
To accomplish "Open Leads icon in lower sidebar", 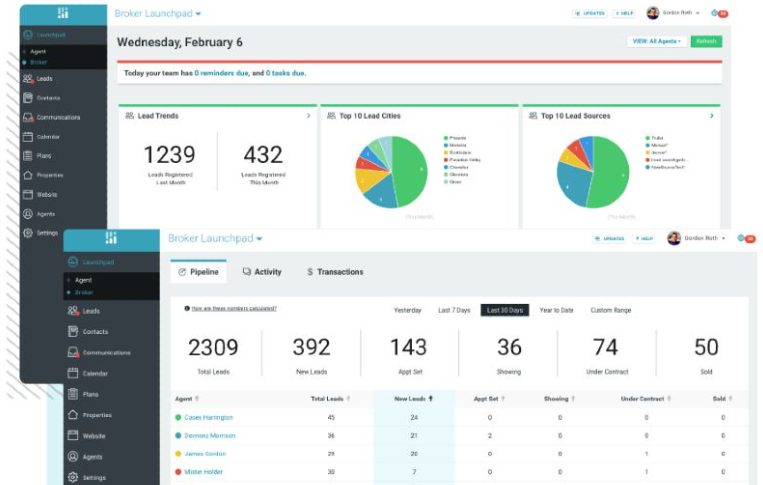I will point(73,311).
